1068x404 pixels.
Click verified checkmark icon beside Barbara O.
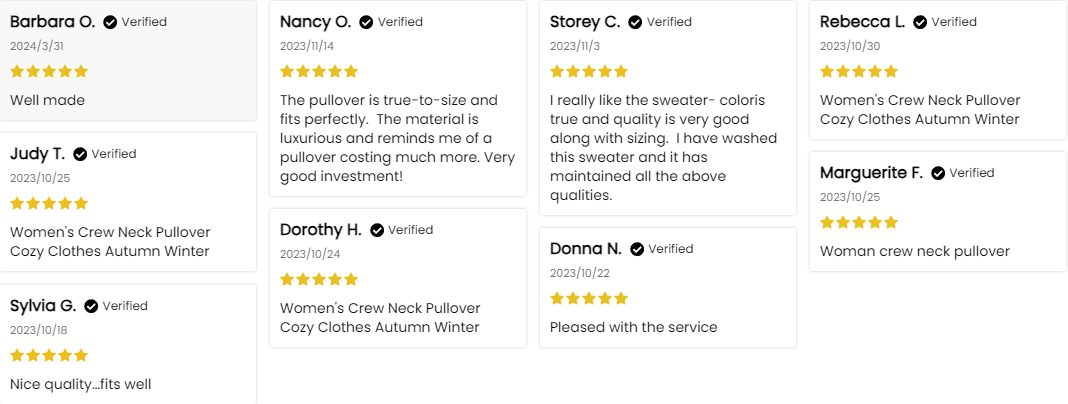click(x=110, y=22)
